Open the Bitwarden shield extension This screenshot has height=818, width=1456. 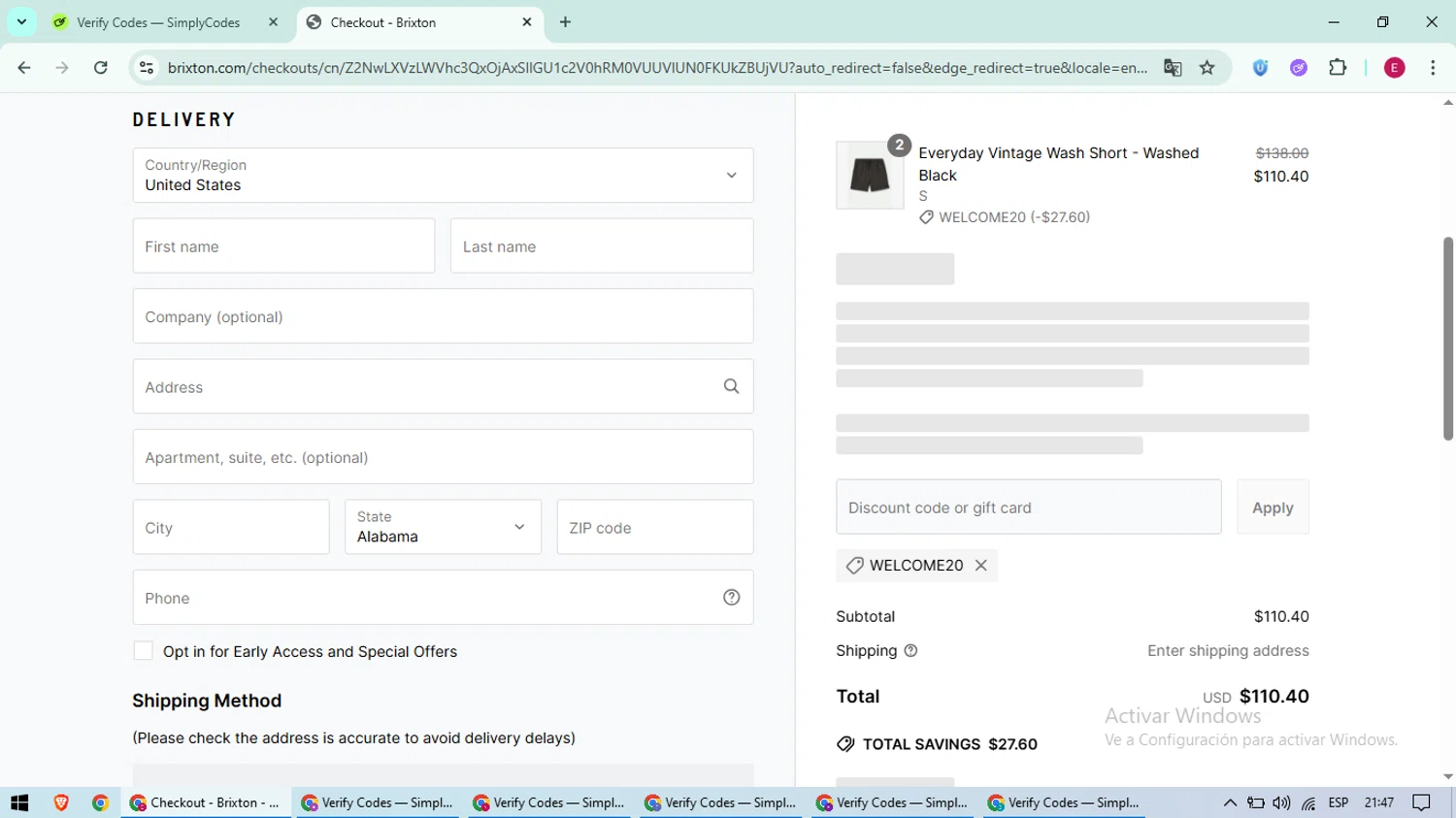pos(1260,68)
